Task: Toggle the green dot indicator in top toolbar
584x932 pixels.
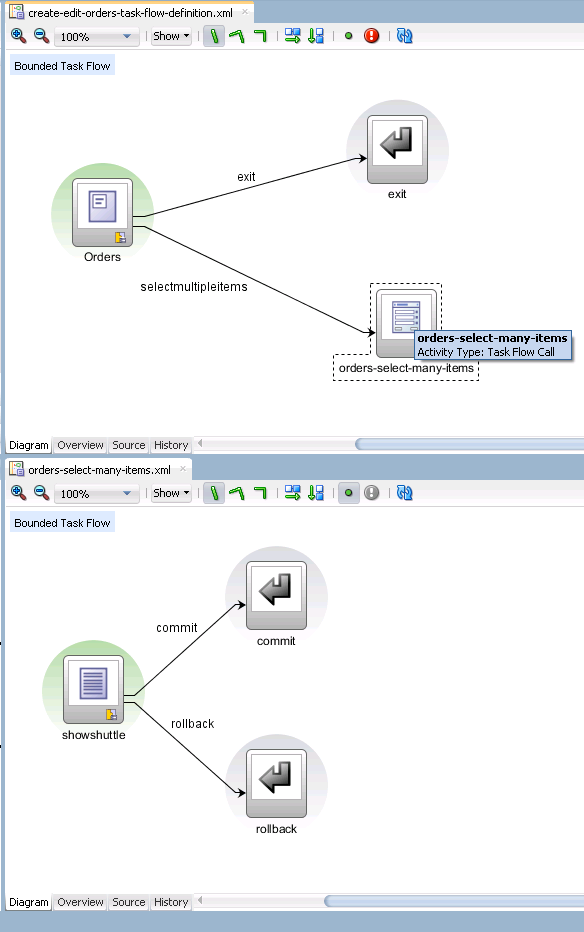Action: pyautogui.click(x=349, y=36)
